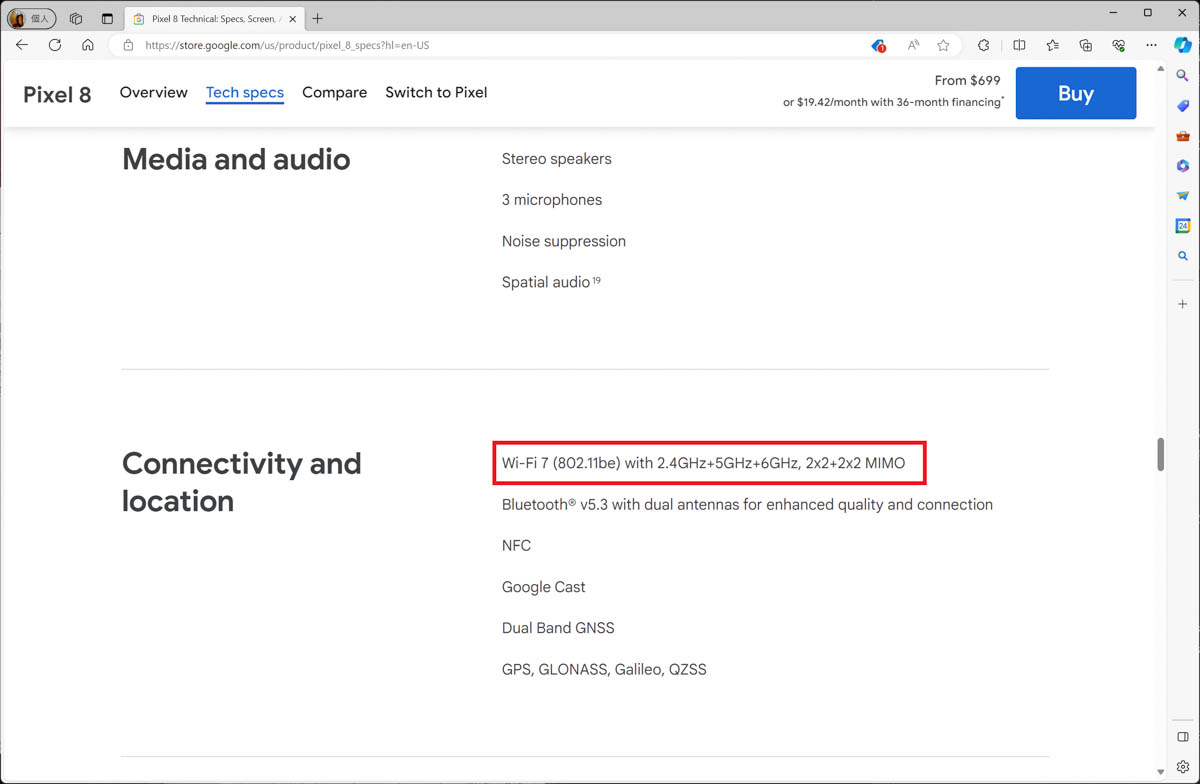Click the From $699 price text
The image size is (1200, 784).
[x=968, y=80]
